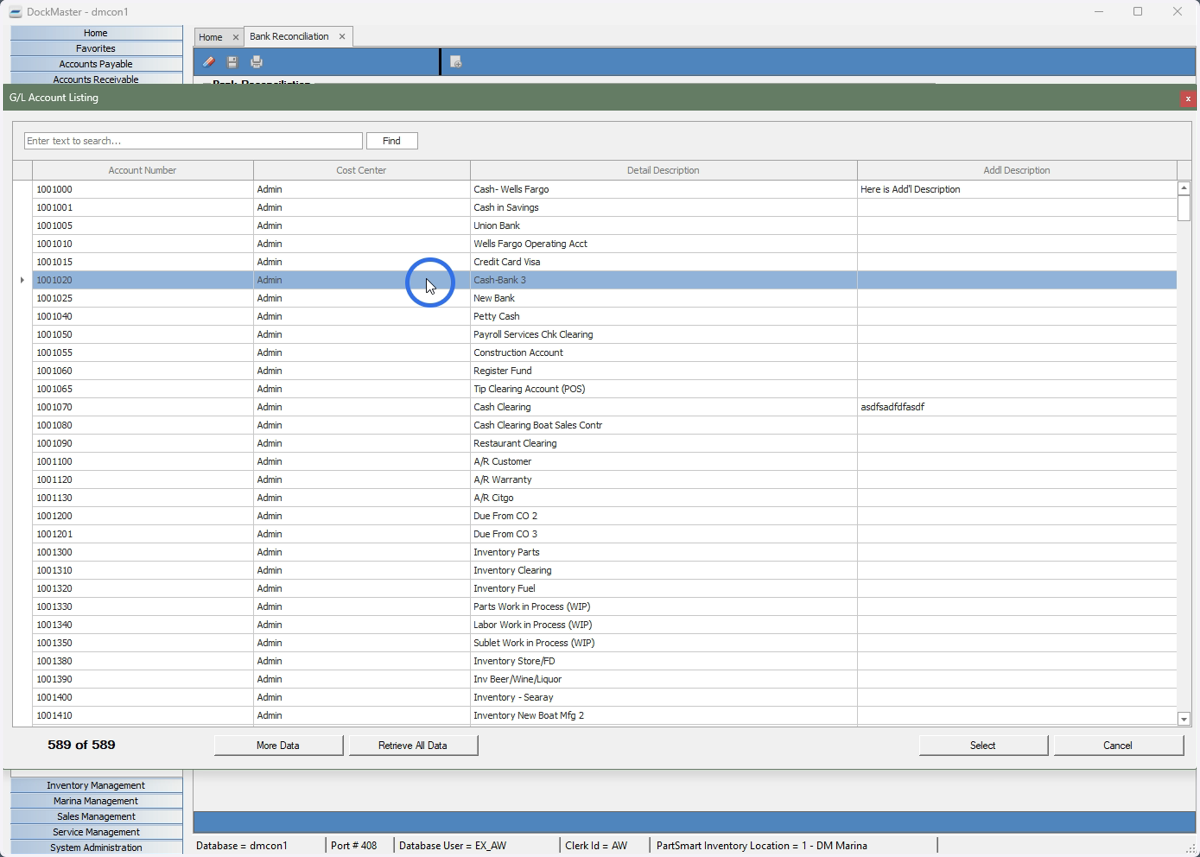Select the Cash- Wells Fargo row
1200x857 pixels.
tap(604, 189)
